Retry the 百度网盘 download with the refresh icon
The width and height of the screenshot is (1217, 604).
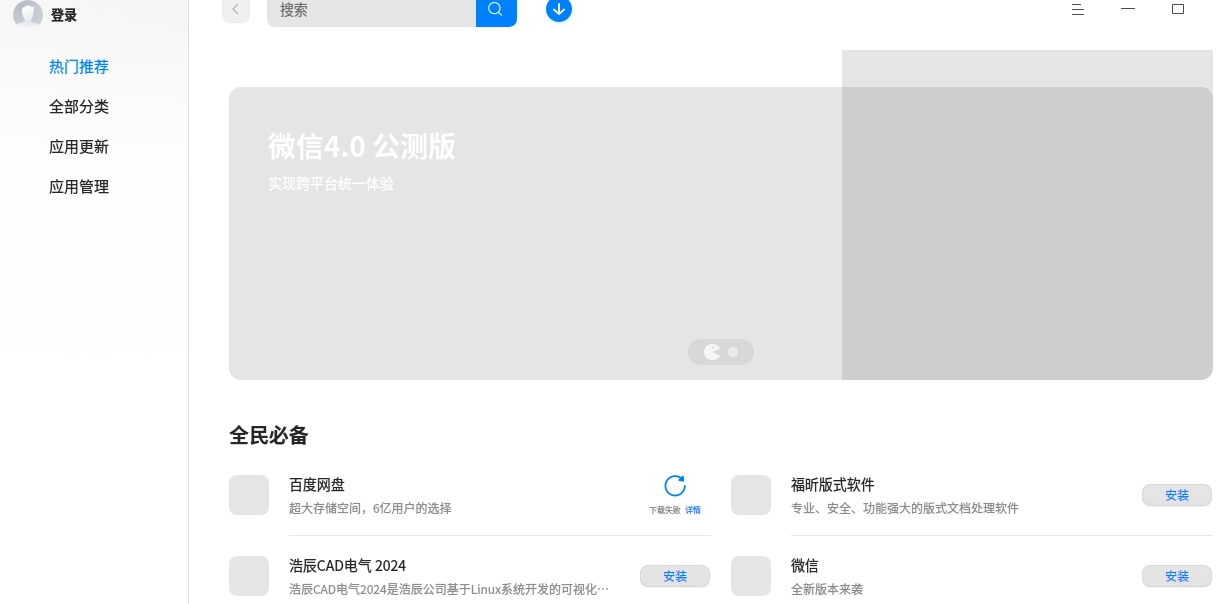point(675,486)
